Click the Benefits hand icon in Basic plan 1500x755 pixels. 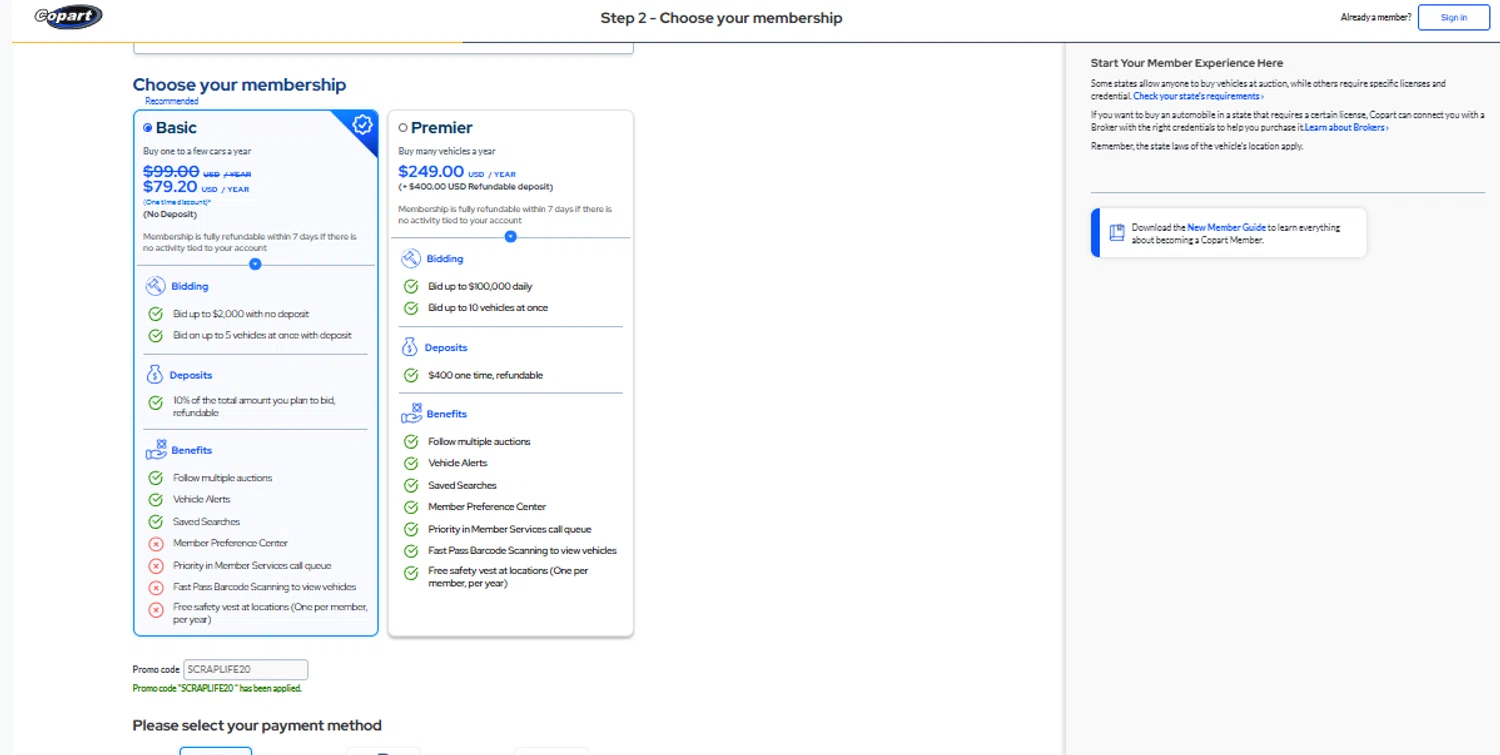click(156, 450)
